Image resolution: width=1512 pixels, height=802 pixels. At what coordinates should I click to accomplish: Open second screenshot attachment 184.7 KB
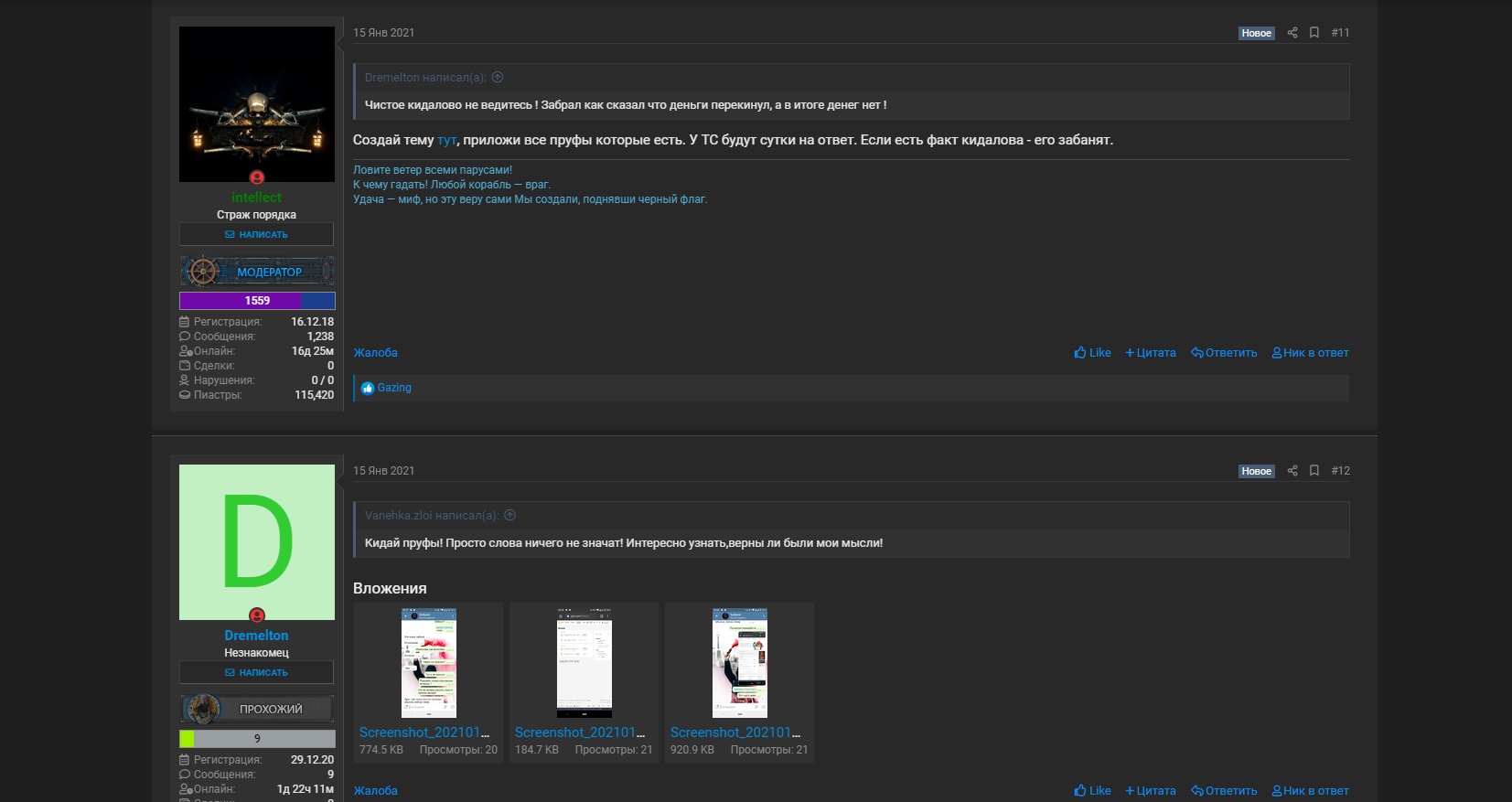[584, 663]
